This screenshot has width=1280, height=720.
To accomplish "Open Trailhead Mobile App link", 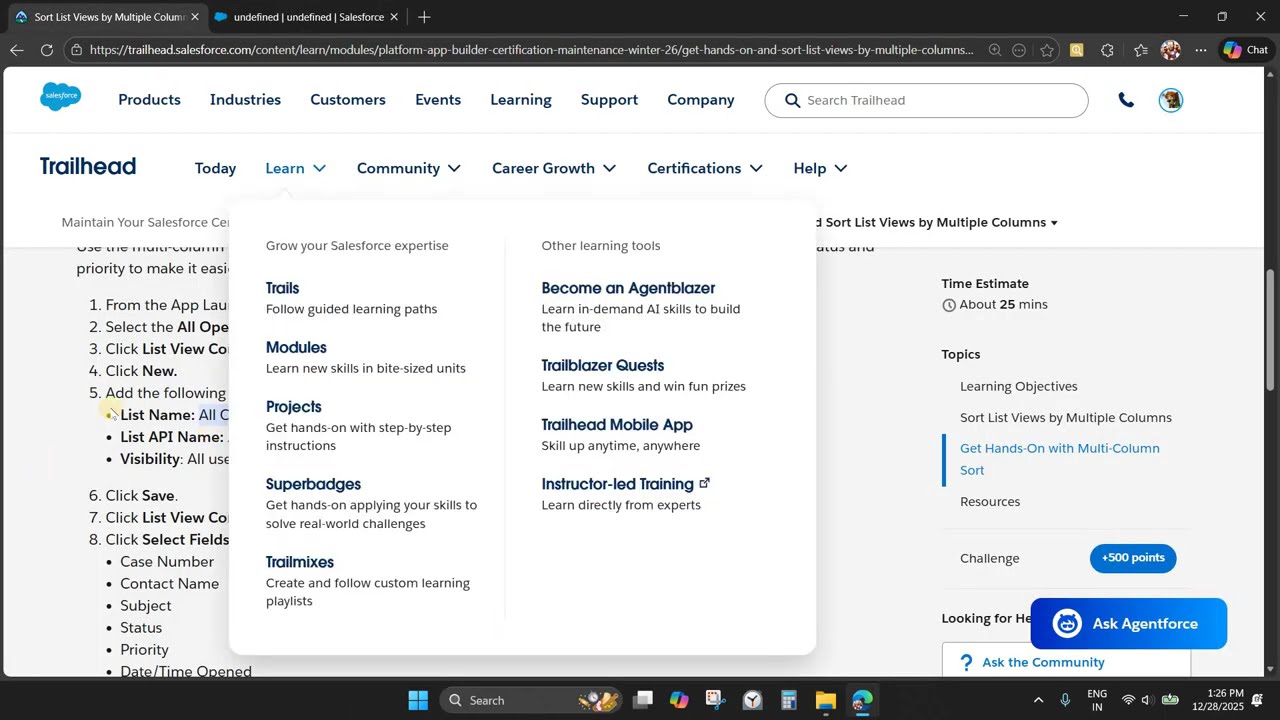I will click(616, 425).
